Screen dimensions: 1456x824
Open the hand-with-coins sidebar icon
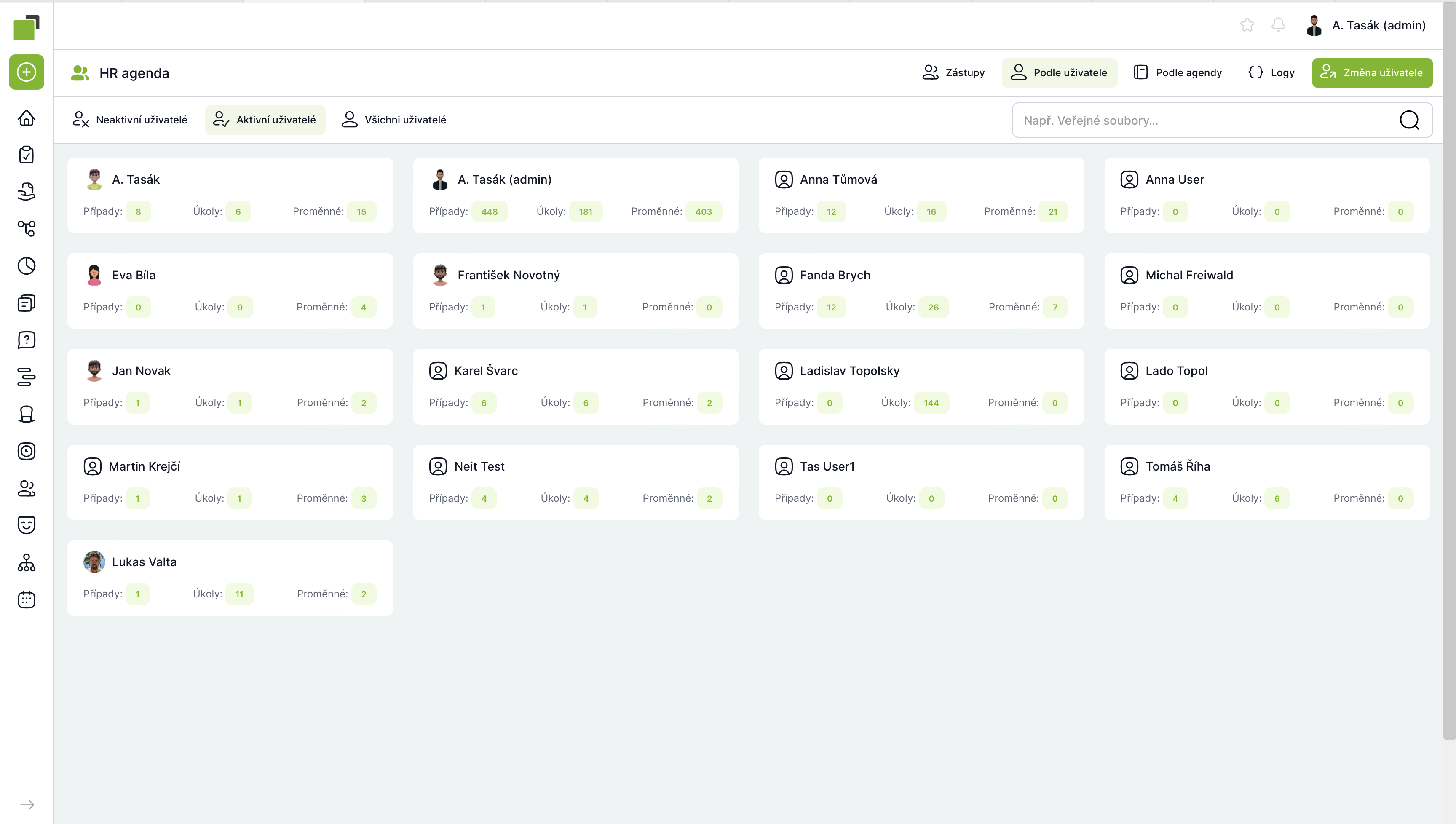(26, 192)
